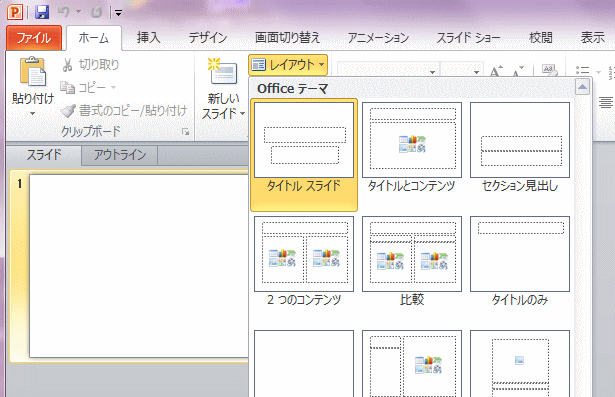
Task: Expand the 貼り付け options arrow
Action: point(33,114)
